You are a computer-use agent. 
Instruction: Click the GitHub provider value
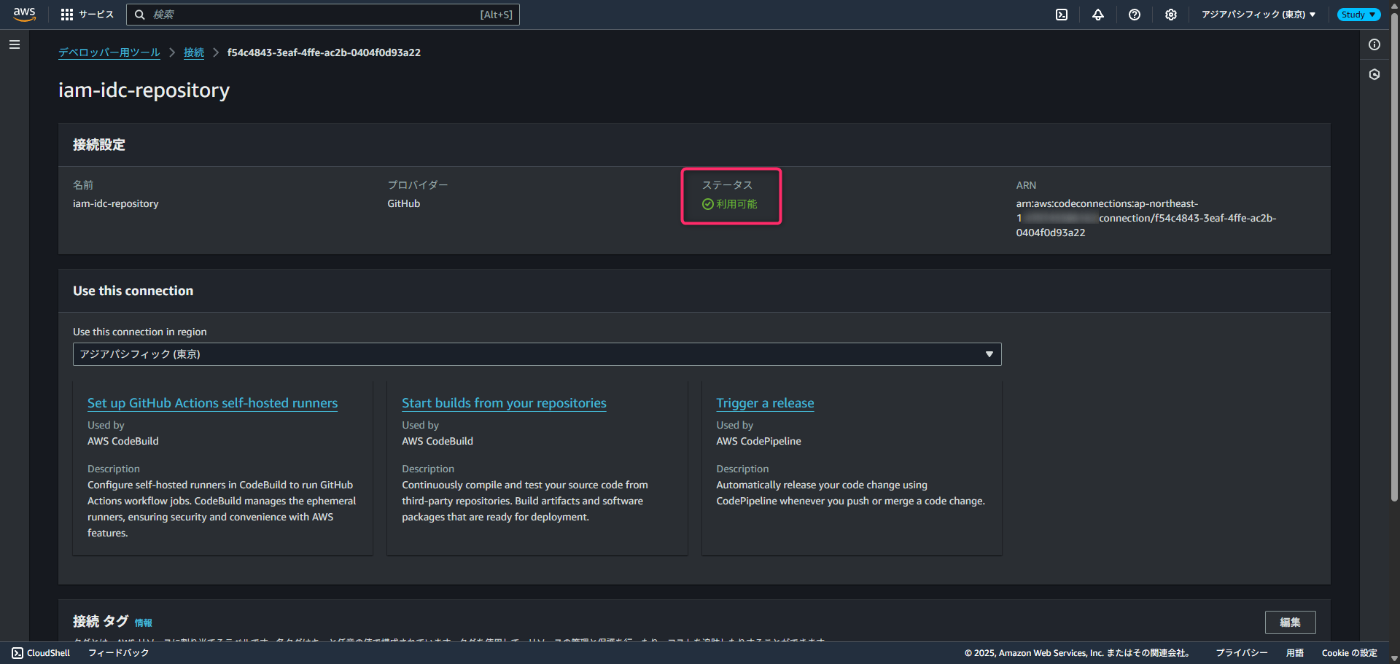tap(404, 203)
